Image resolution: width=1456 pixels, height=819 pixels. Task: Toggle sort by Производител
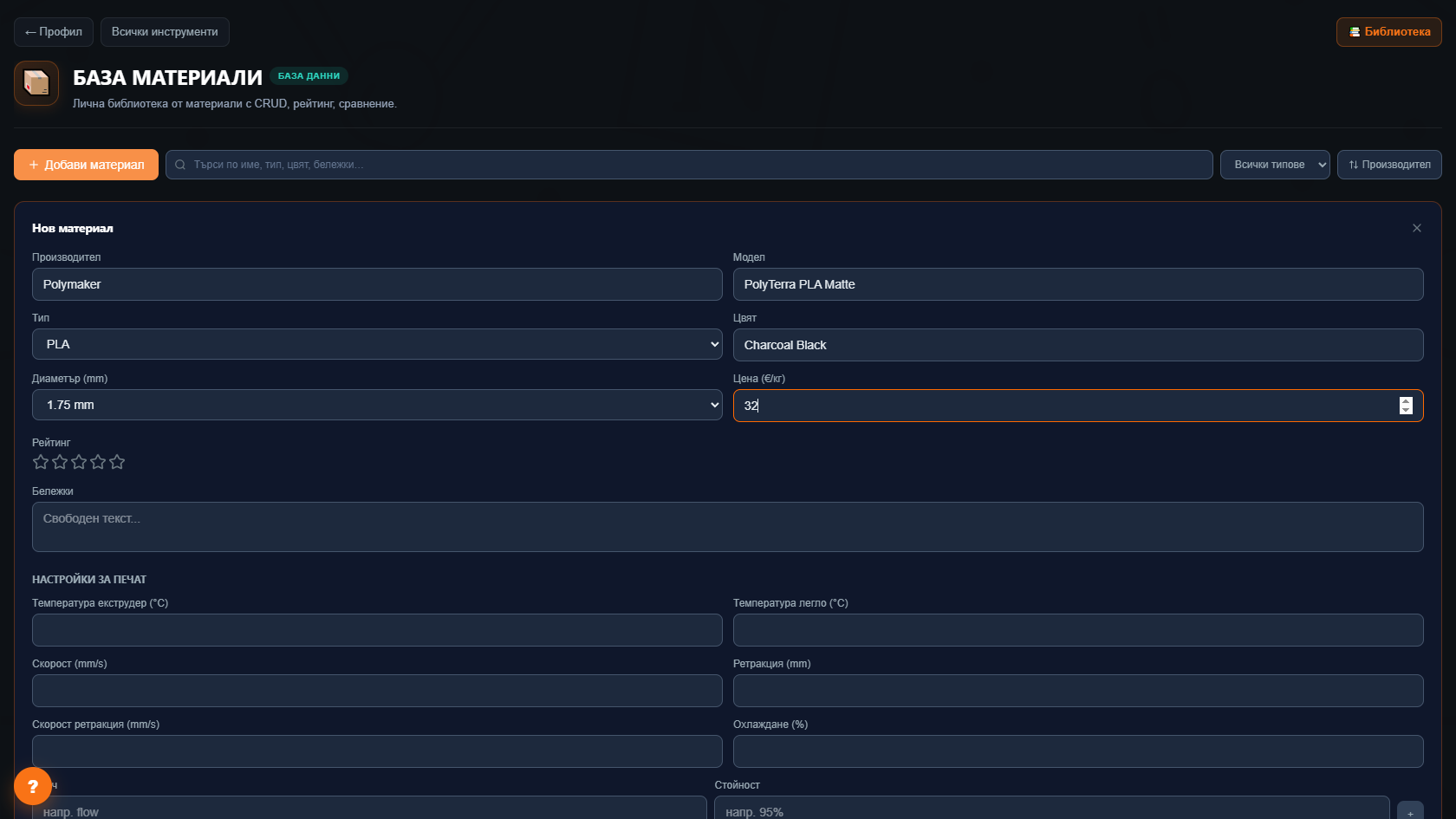1389,165
